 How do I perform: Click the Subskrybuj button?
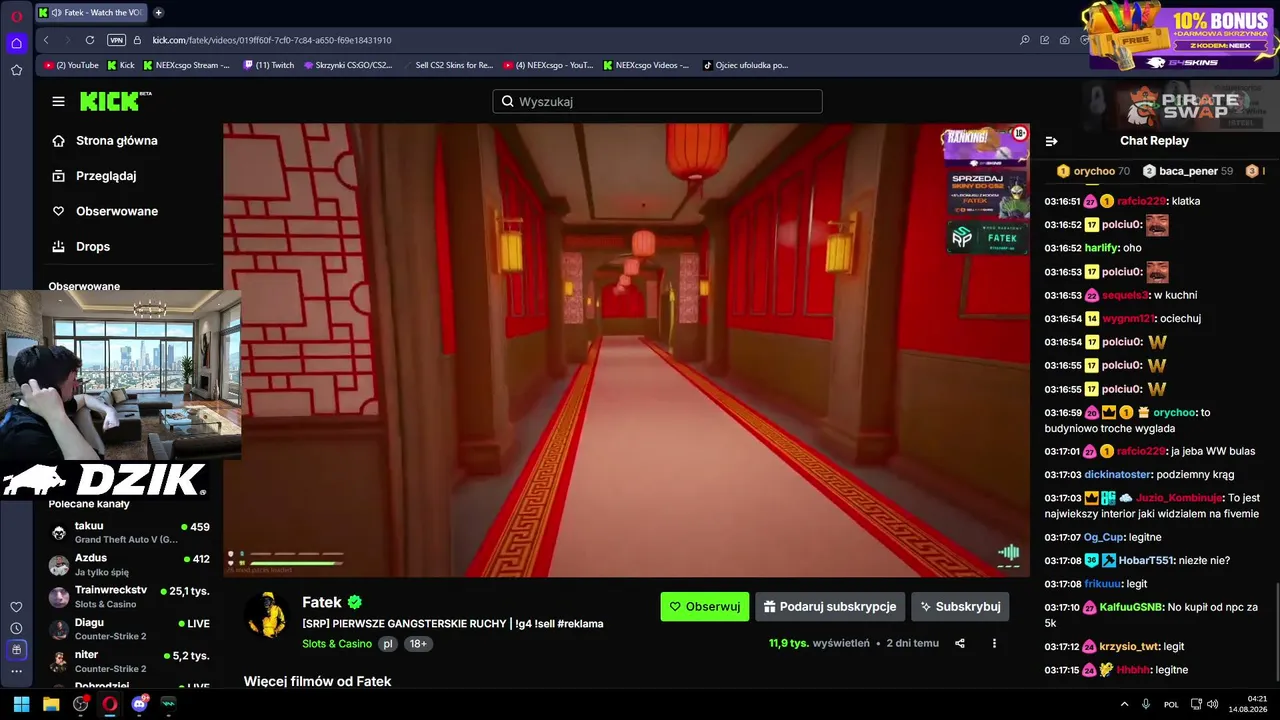tap(960, 606)
